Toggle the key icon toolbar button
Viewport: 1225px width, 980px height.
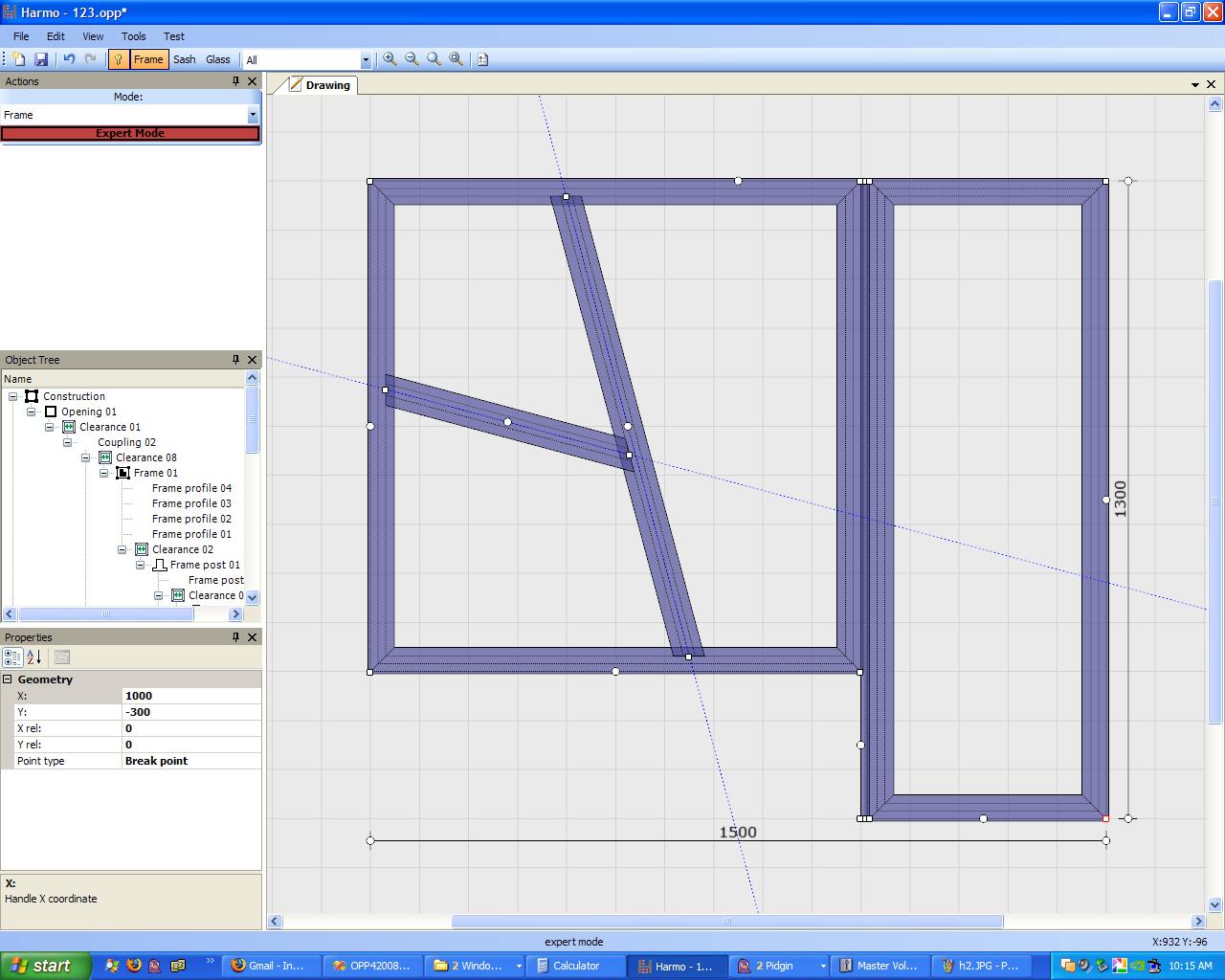pyautogui.click(x=118, y=59)
